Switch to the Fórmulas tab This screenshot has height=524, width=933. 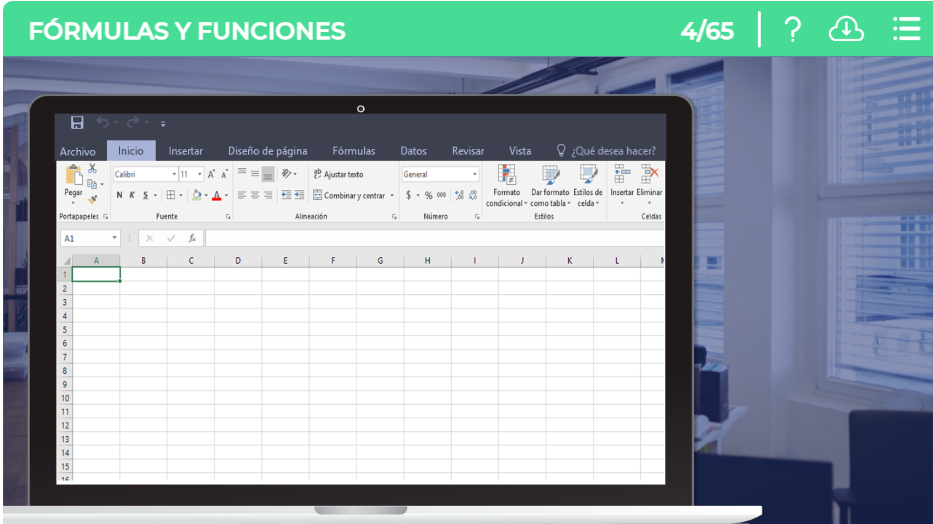[x=354, y=151]
